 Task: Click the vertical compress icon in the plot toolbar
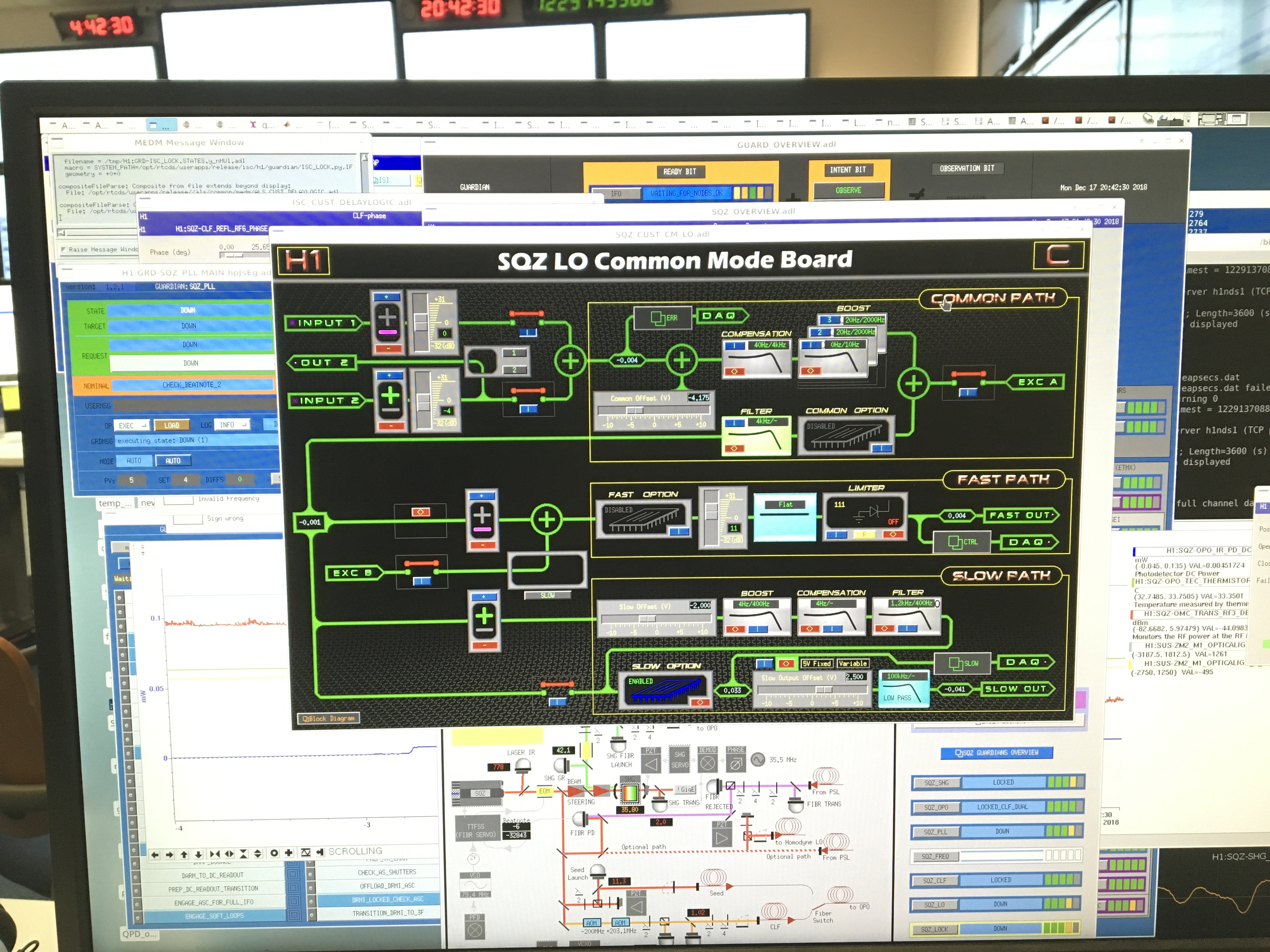[243, 854]
